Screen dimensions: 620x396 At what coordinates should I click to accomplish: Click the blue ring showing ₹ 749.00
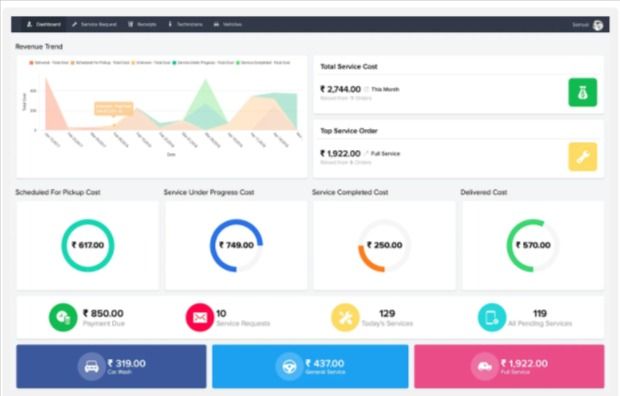(236, 246)
